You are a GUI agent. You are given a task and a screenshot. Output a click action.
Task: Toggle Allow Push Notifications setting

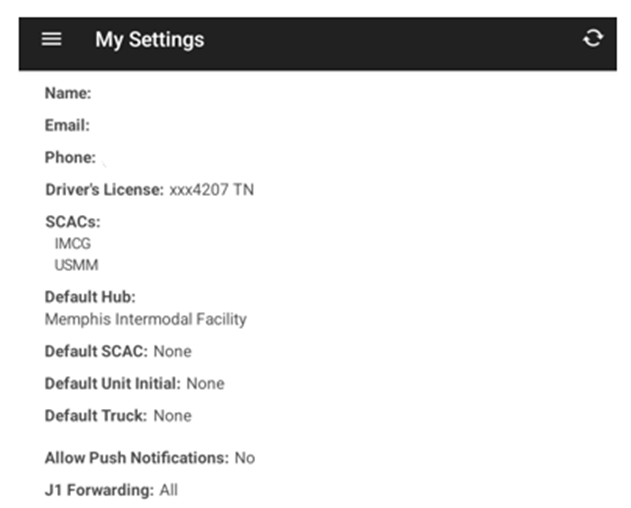coord(150,458)
